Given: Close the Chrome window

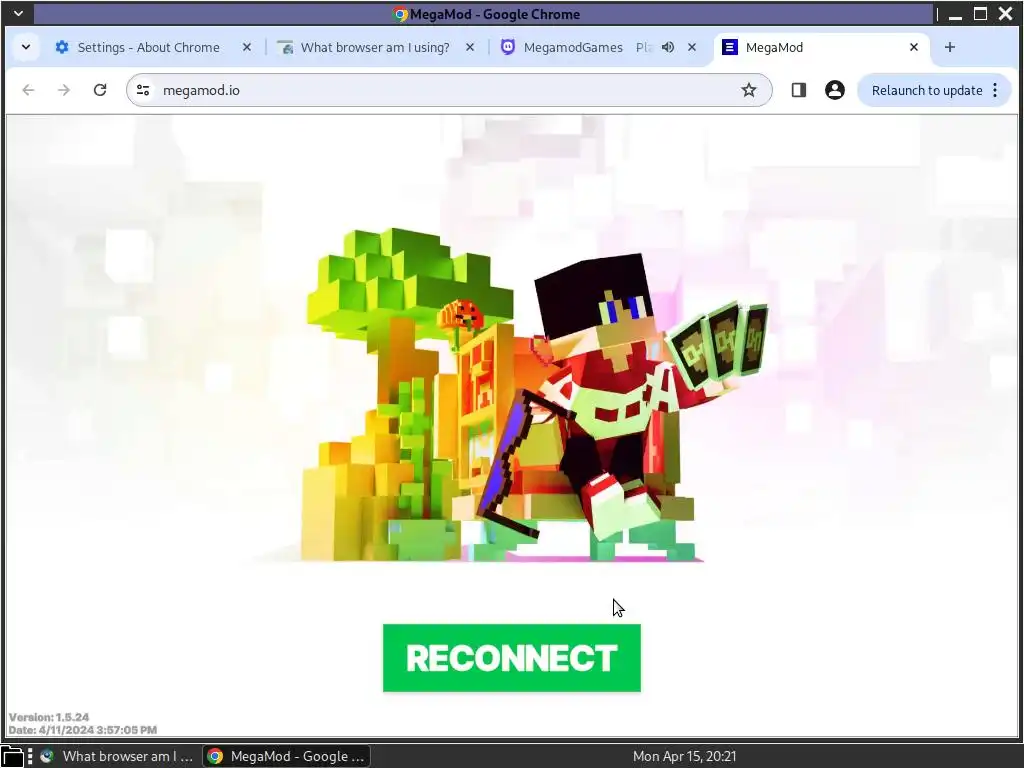Looking at the screenshot, I should coord(1006,14).
